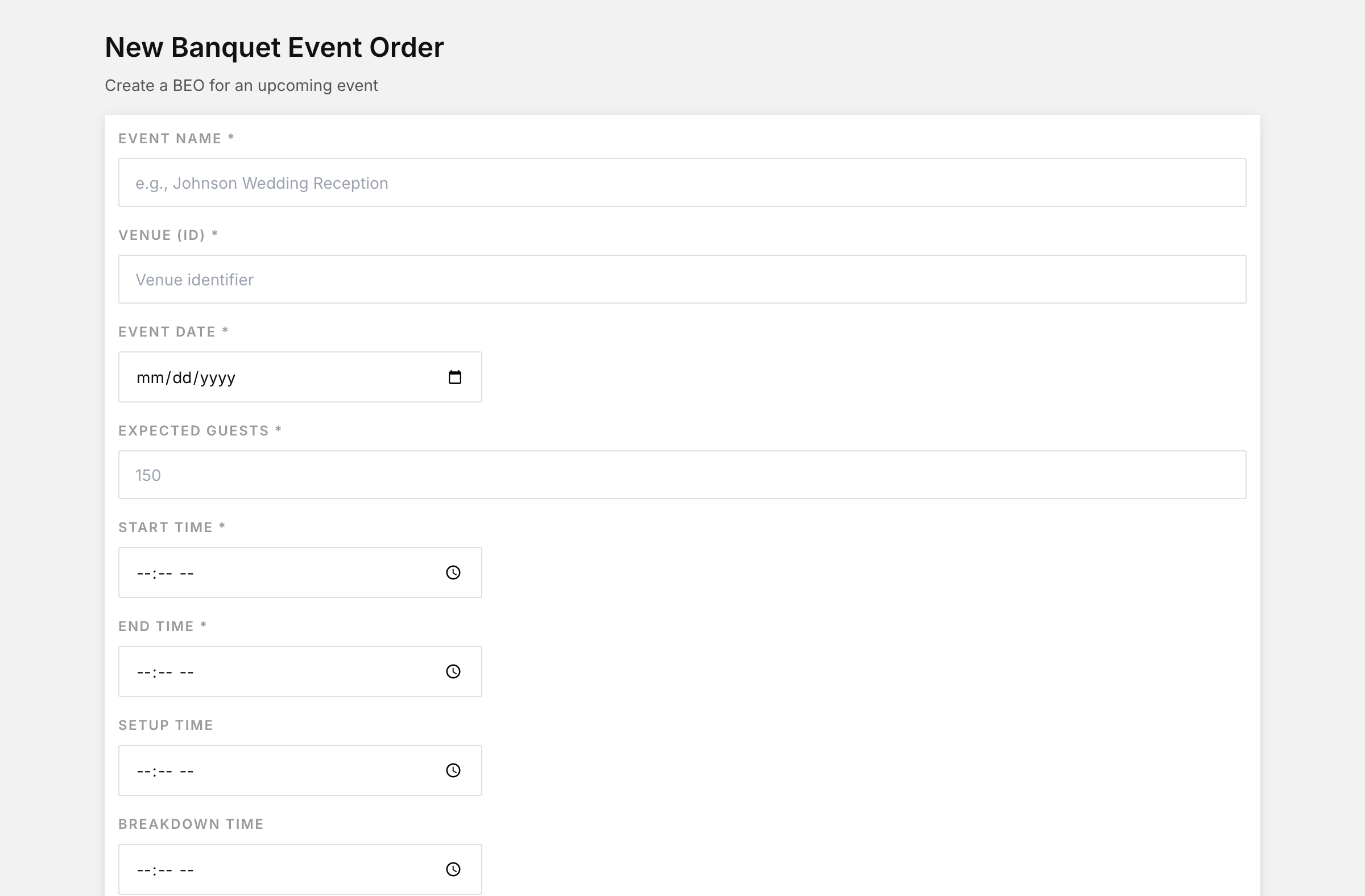Click the VENUE (ID) label

(168, 235)
